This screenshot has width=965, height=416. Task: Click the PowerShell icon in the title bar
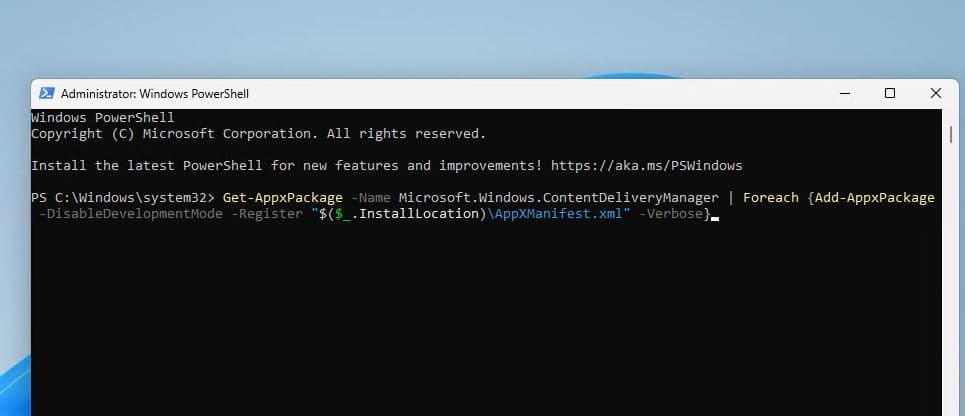pos(46,93)
